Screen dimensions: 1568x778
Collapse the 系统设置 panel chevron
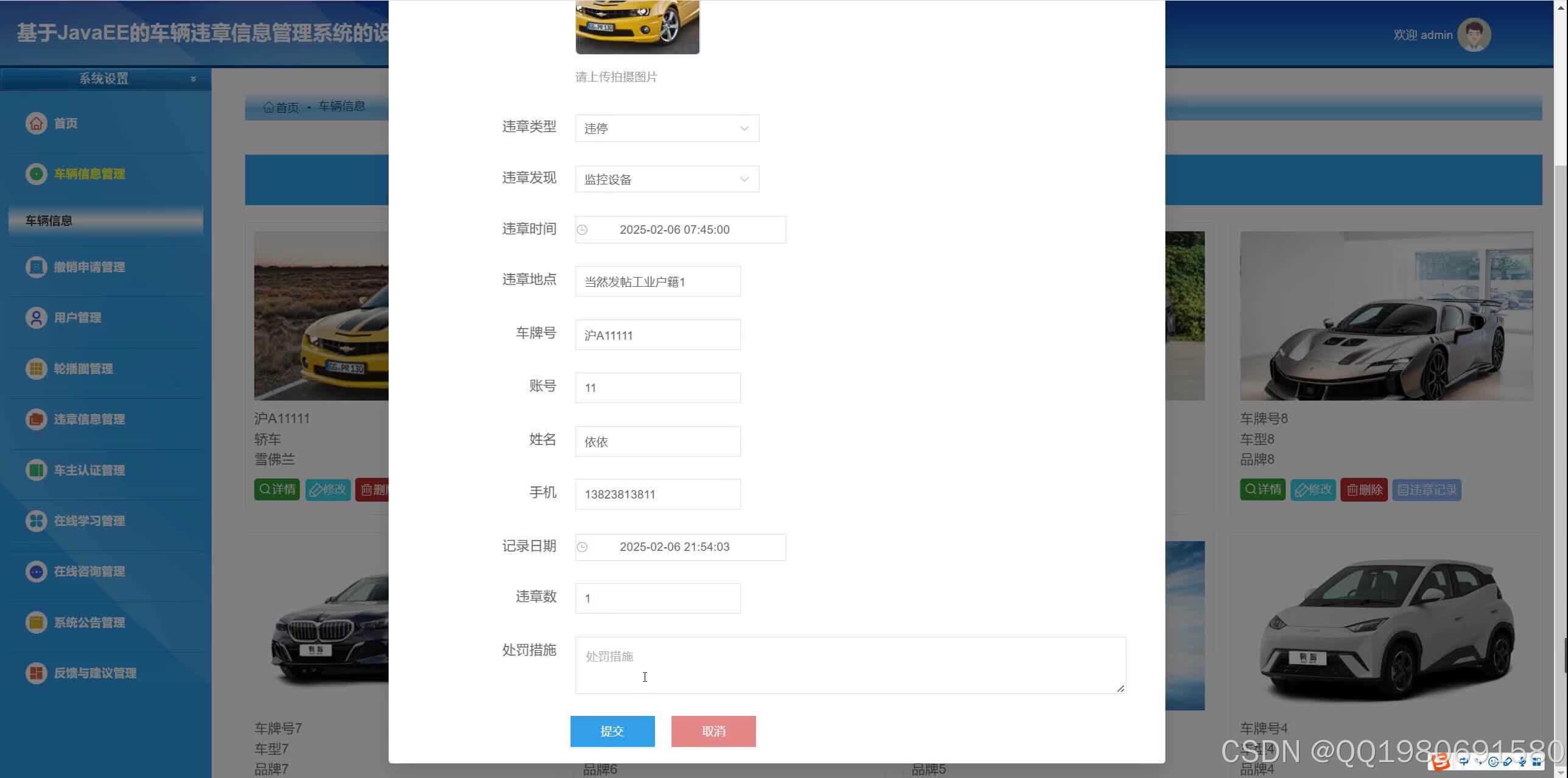coord(194,79)
